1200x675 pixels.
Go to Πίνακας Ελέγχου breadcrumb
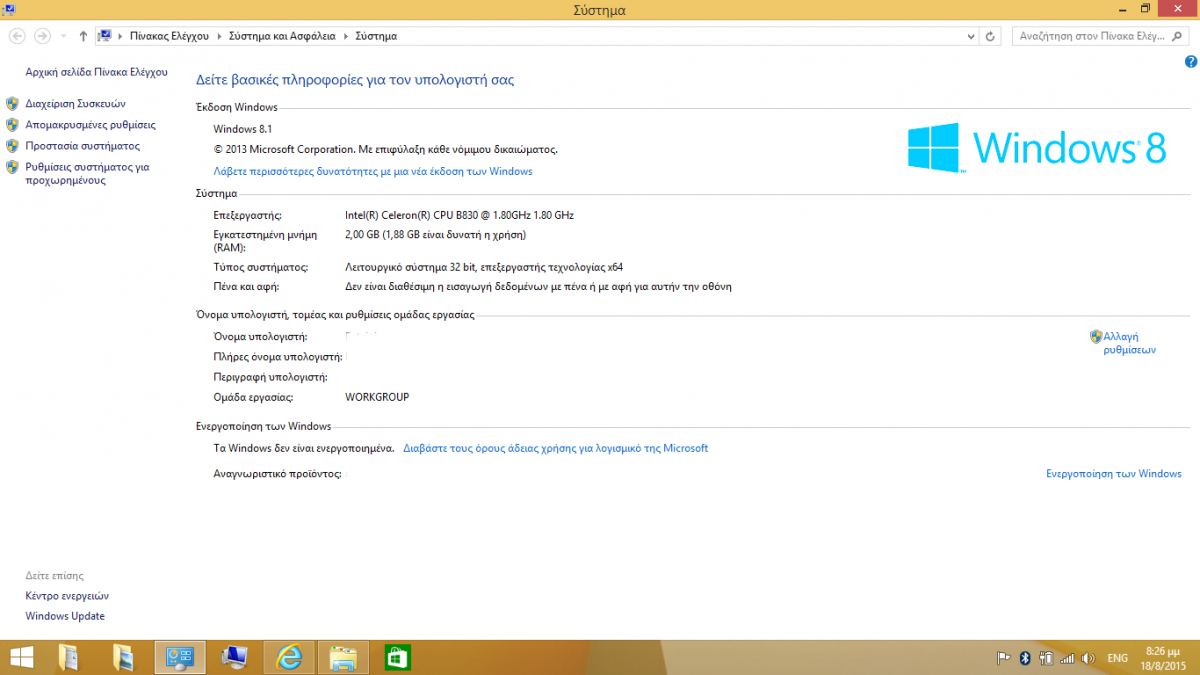coord(169,36)
